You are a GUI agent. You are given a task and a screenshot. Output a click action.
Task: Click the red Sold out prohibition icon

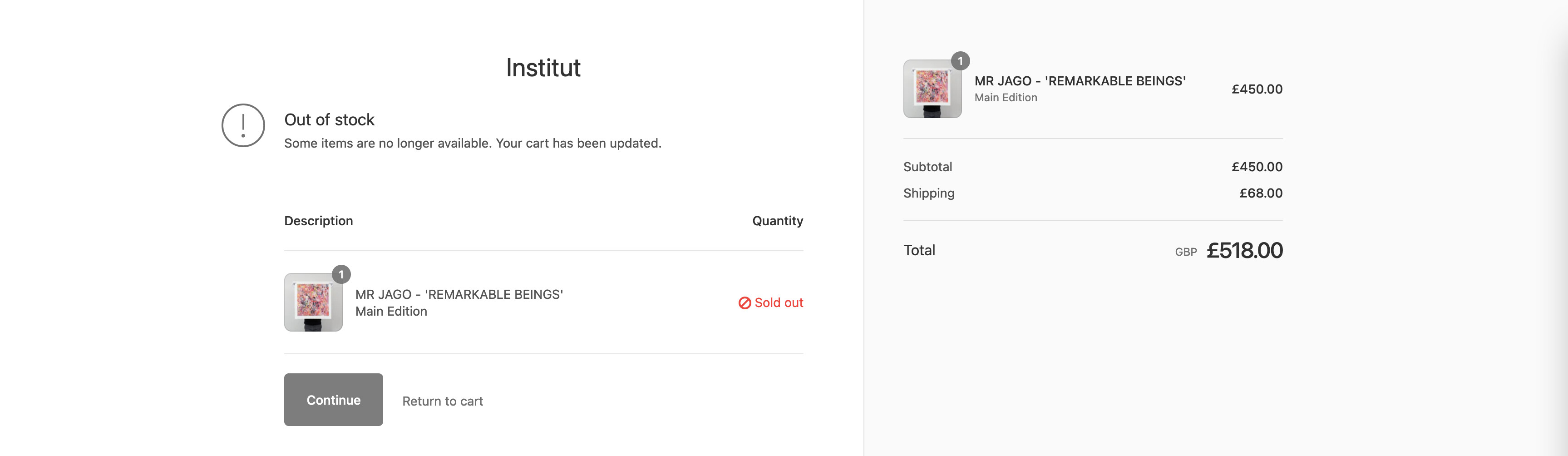pyautogui.click(x=745, y=302)
